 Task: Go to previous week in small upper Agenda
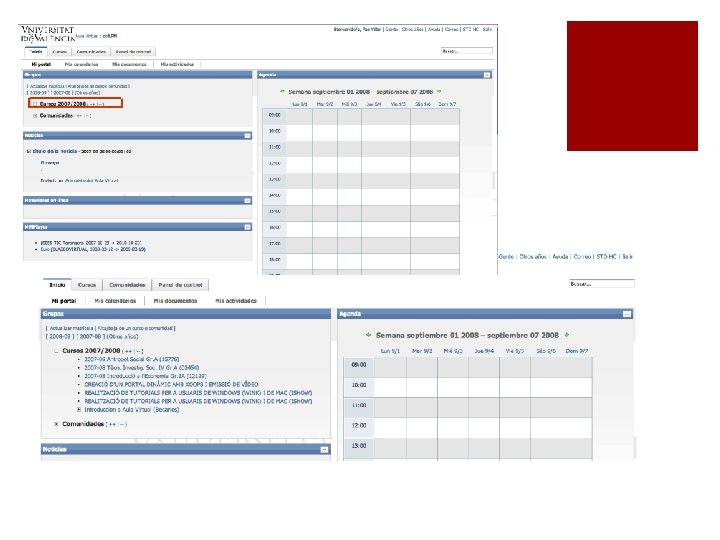pos(282,92)
